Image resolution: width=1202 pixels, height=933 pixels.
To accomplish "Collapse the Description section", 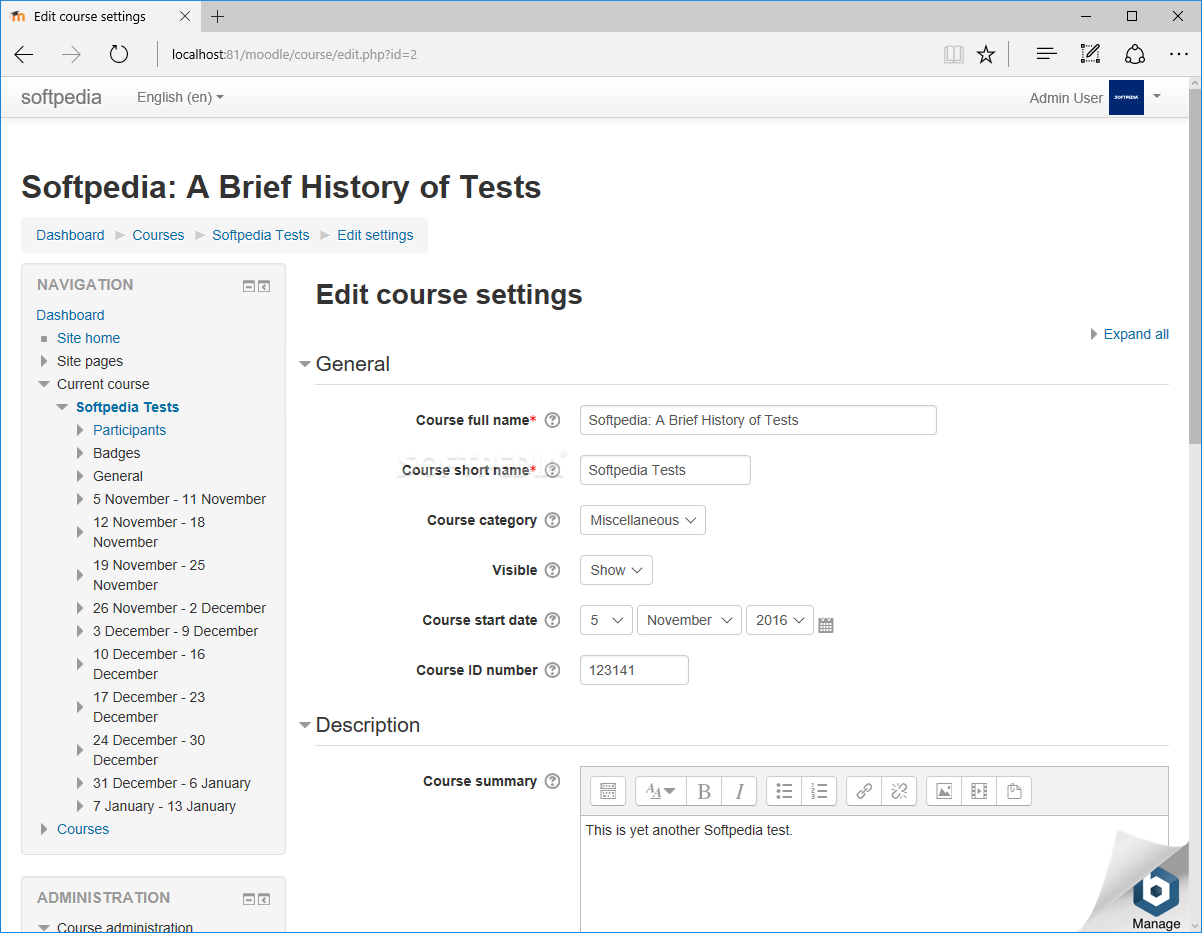I will pyautogui.click(x=305, y=725).
